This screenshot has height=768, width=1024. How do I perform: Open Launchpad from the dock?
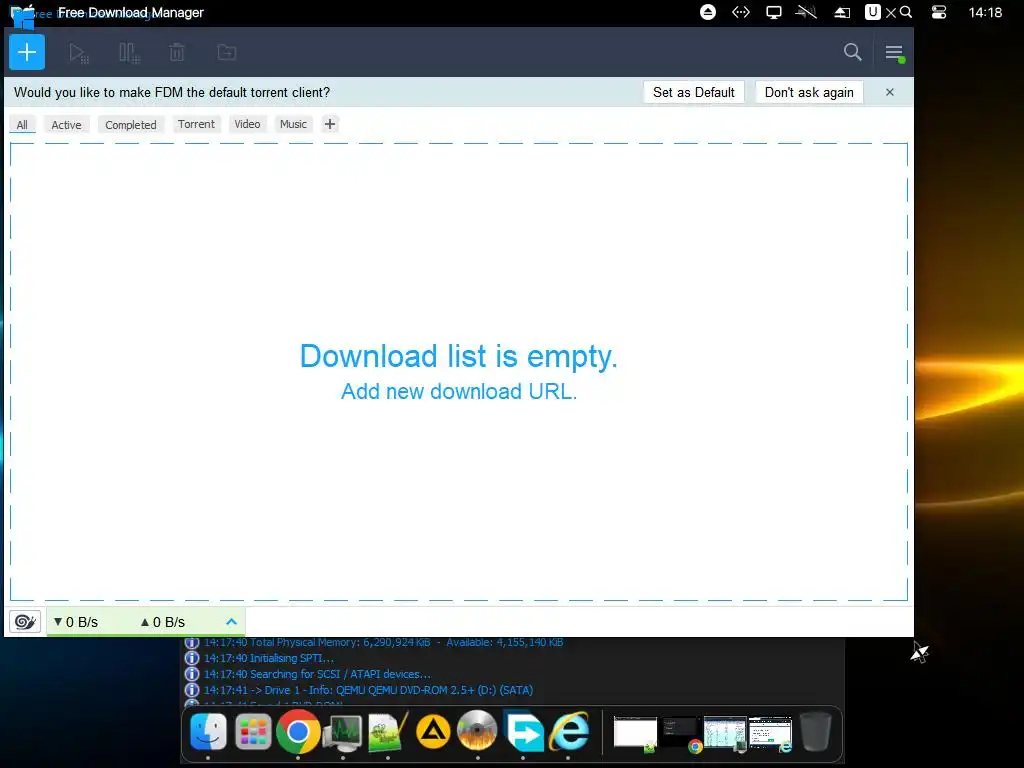pos(253,731)
